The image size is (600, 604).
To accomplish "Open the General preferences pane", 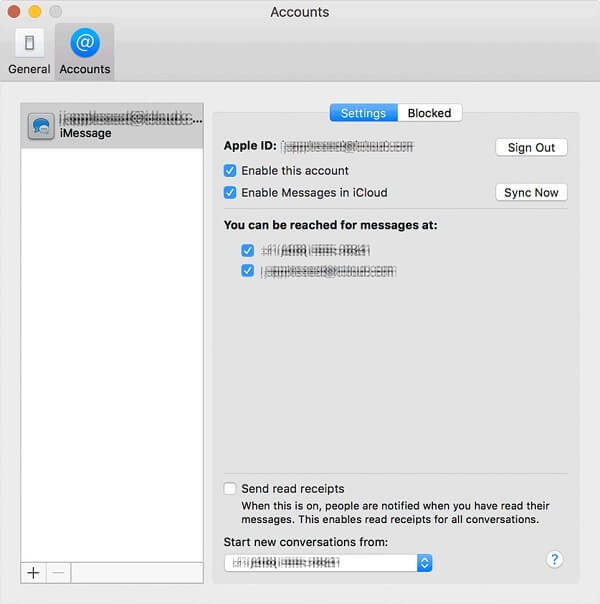I will (29, 52).
